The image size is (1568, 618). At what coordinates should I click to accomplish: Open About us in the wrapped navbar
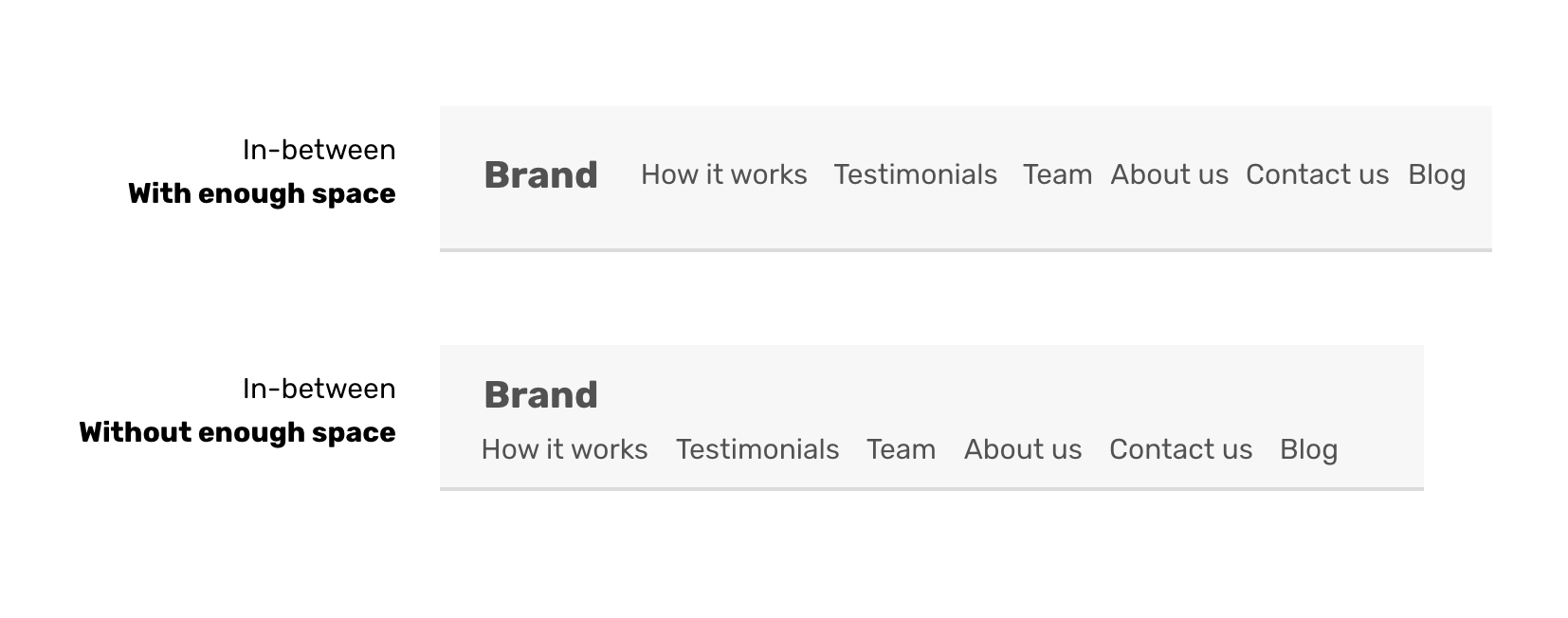click(x=1022, y=449)
